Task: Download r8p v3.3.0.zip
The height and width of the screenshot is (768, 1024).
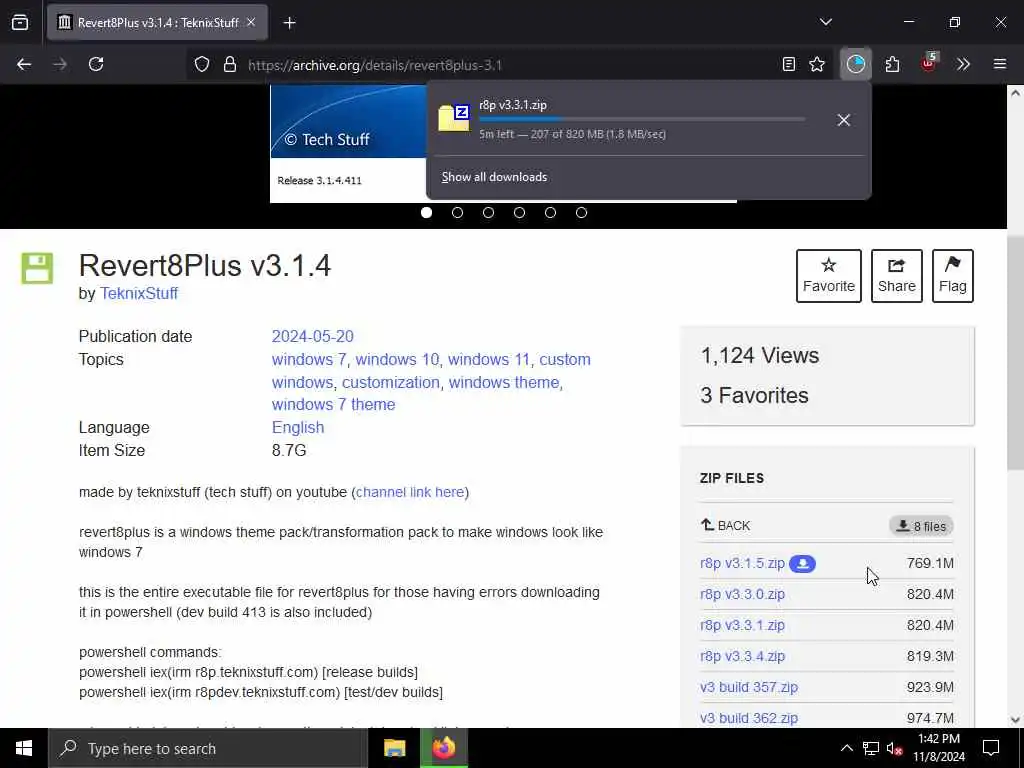Action: coord(742,594)
